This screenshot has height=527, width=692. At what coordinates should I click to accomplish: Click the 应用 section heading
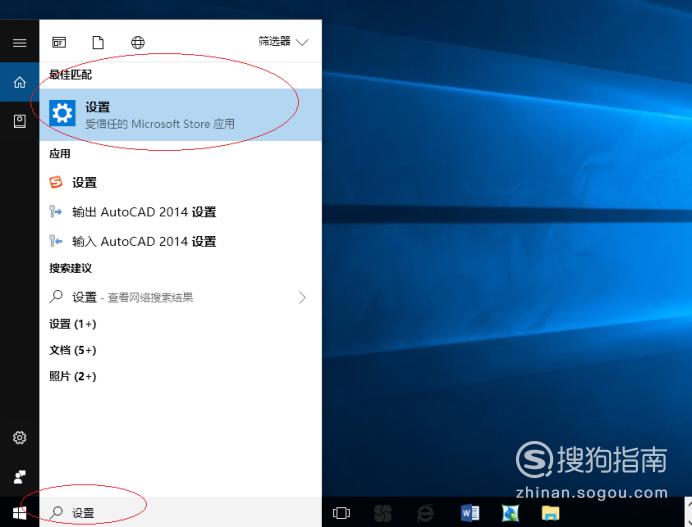pyautogui.click(x=60, y=154)
